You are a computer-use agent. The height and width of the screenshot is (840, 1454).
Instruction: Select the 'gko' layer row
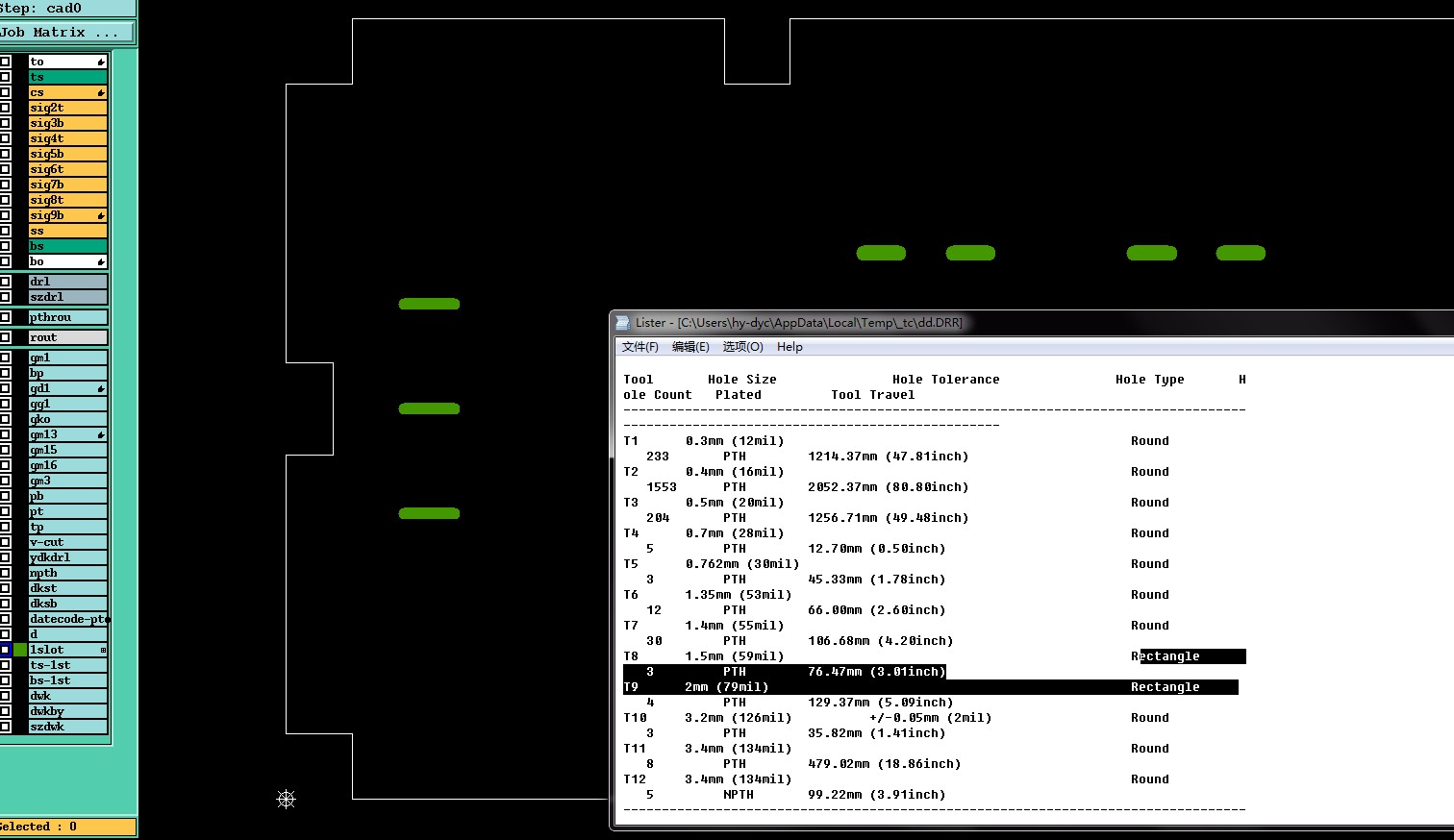tap(67, 419)
